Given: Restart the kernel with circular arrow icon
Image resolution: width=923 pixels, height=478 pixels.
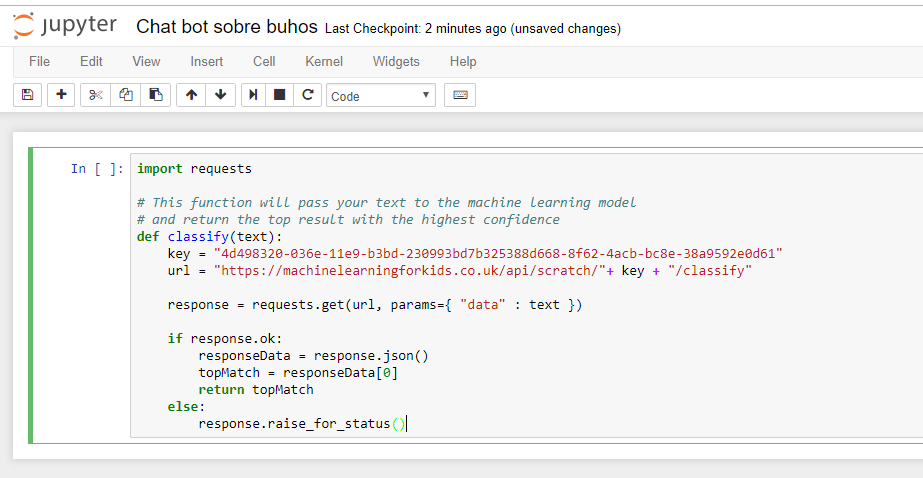Looking at the screenshot, I should (307, 95).
